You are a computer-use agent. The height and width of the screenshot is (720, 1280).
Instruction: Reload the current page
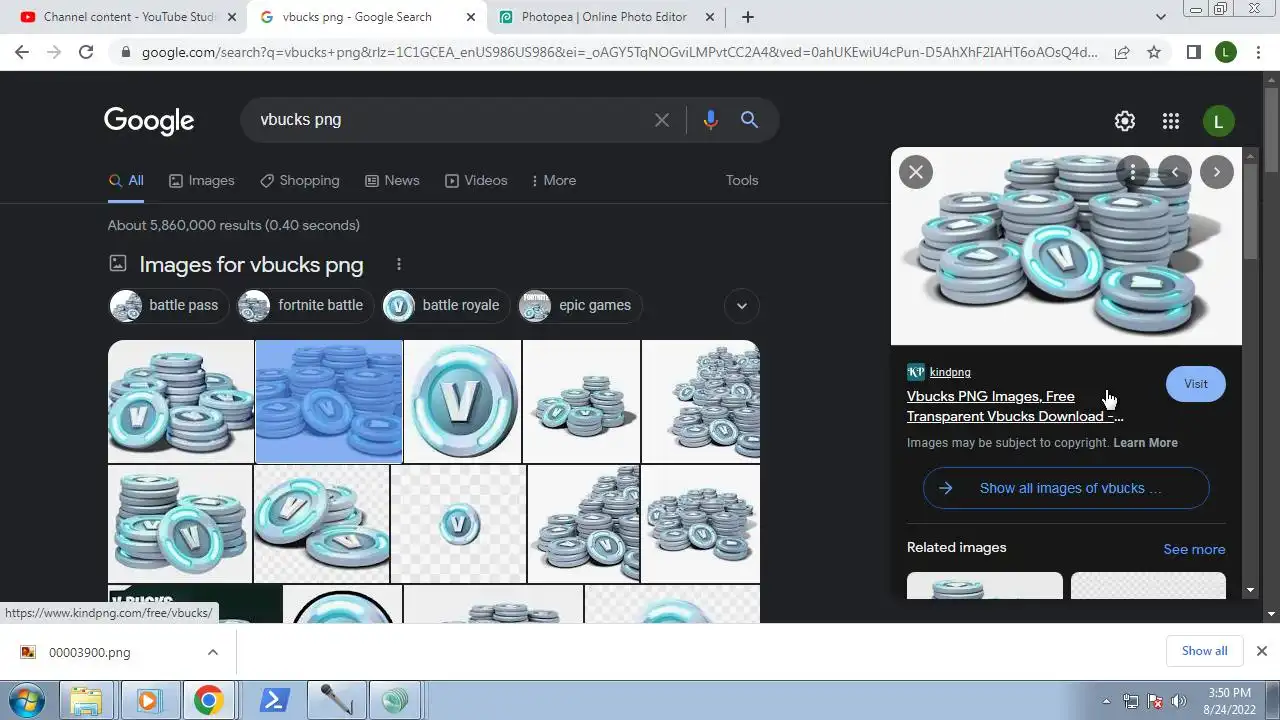click(86, 52)
